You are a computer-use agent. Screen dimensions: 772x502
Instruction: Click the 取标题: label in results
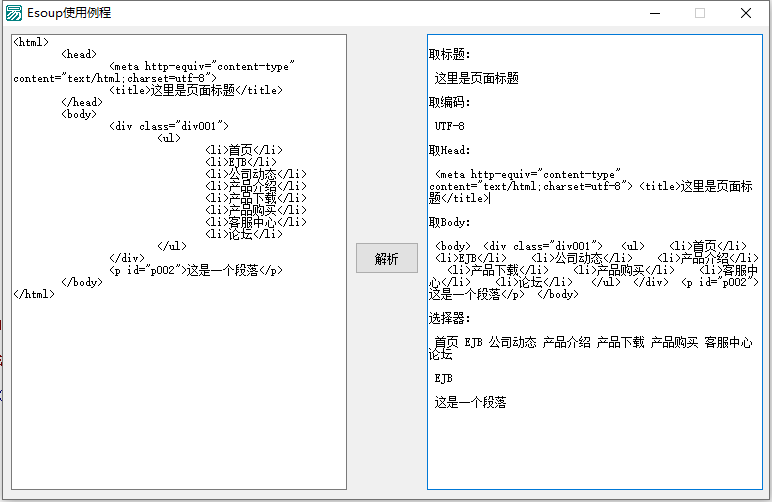click(450, 55)
